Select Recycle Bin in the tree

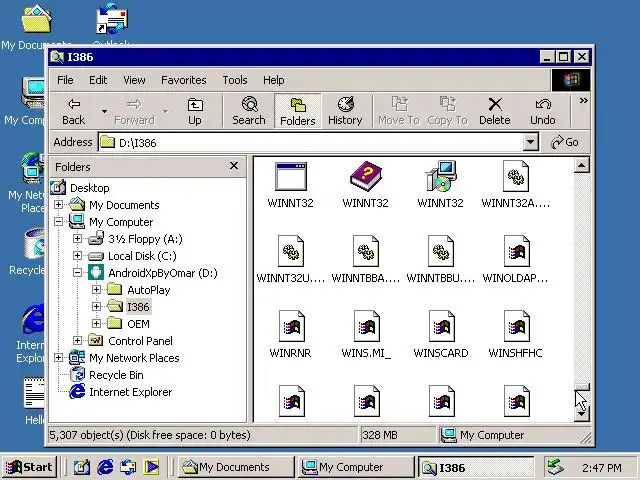coord(116,375)
